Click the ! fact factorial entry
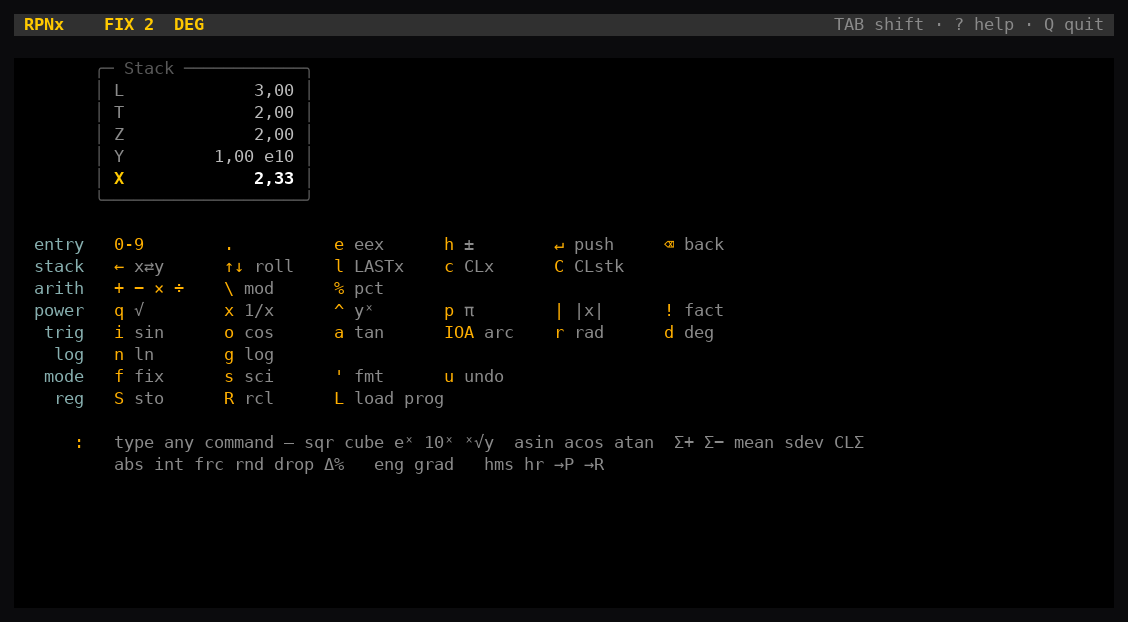Image resolution: width=1128 pixels, height=622 pixels. (693, 311)
